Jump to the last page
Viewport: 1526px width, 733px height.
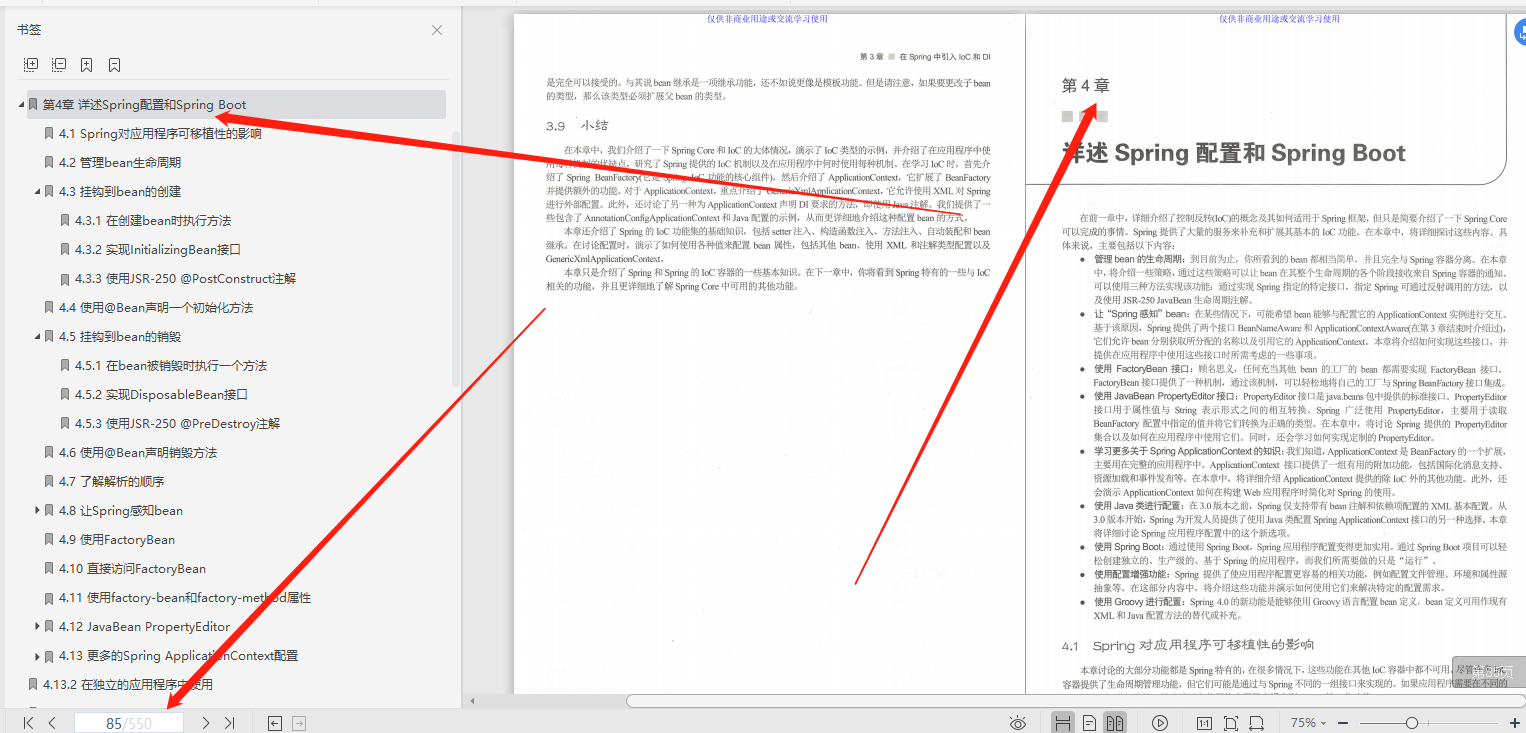click(x=230, y=723)
